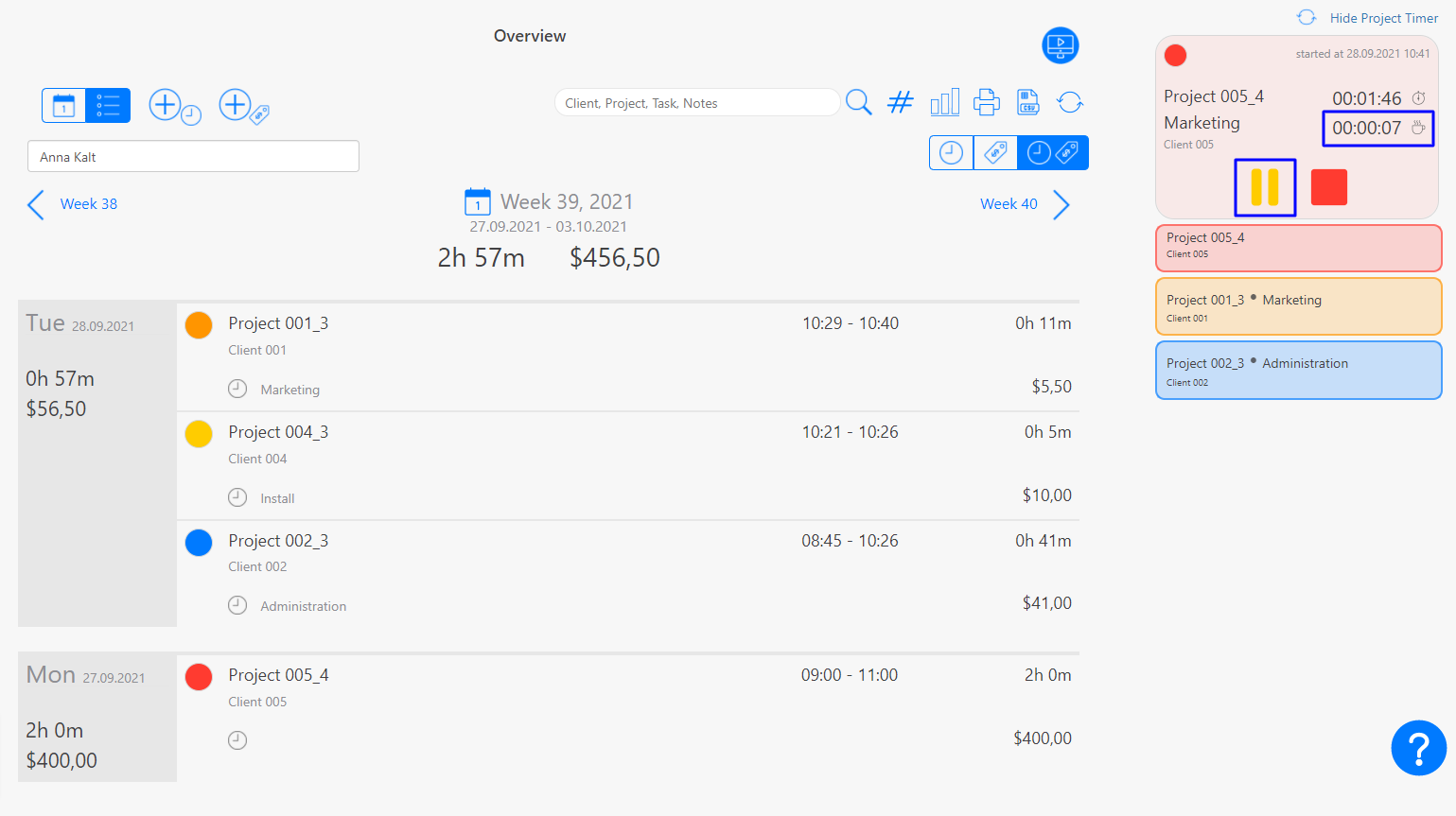Image resolution: width=1456 pixels, height=816 pixels.
Task: Focus the Client, Project, Task, Notes search field
Action: pyautogui.click(x=695, y=103)
